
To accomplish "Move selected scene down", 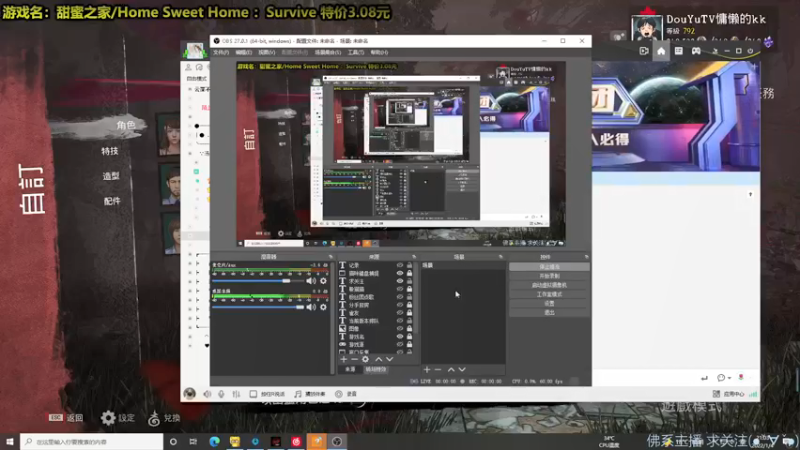I will [x=462, y=369].
